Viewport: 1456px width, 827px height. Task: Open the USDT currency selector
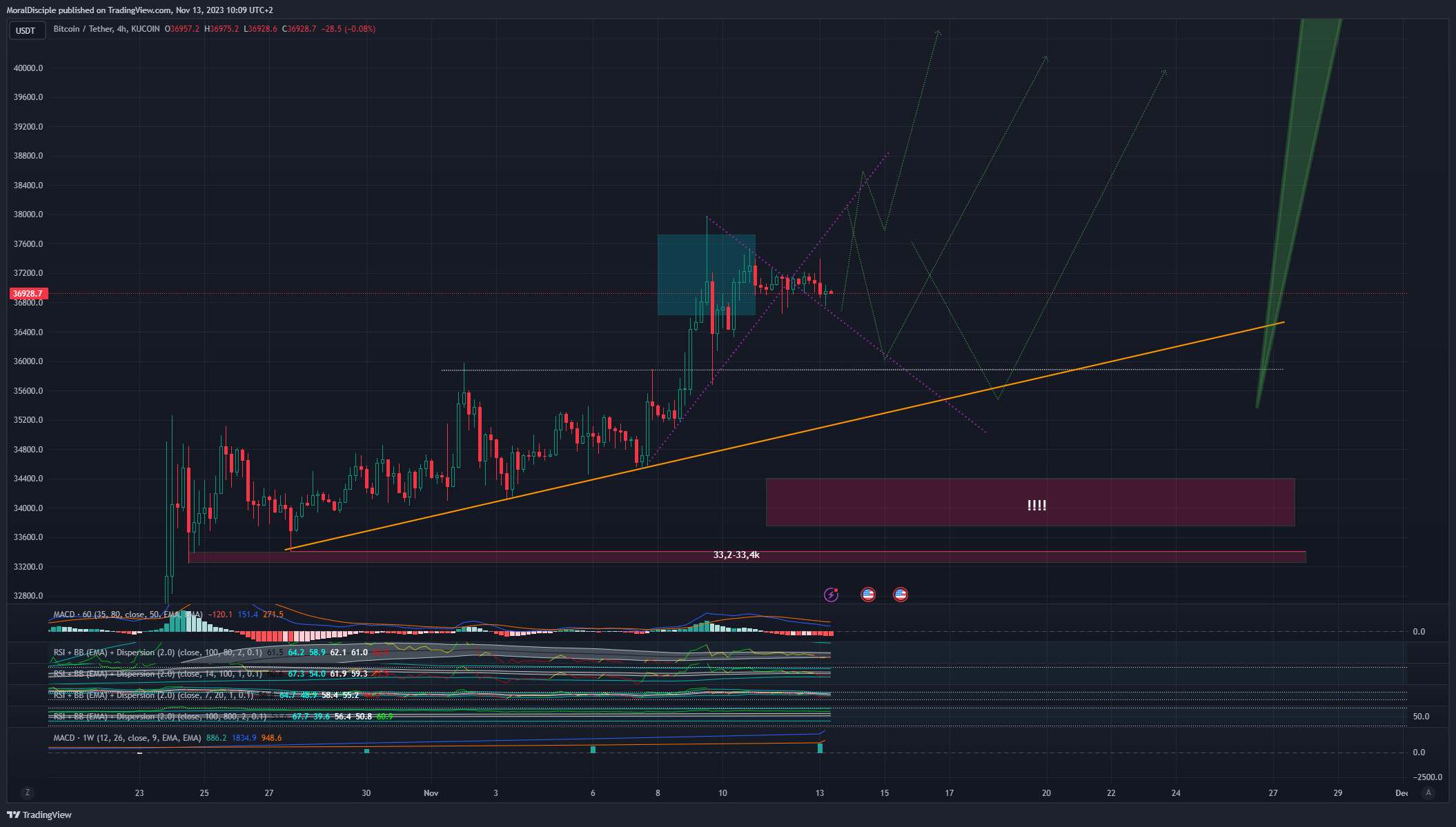click(26, 30)
